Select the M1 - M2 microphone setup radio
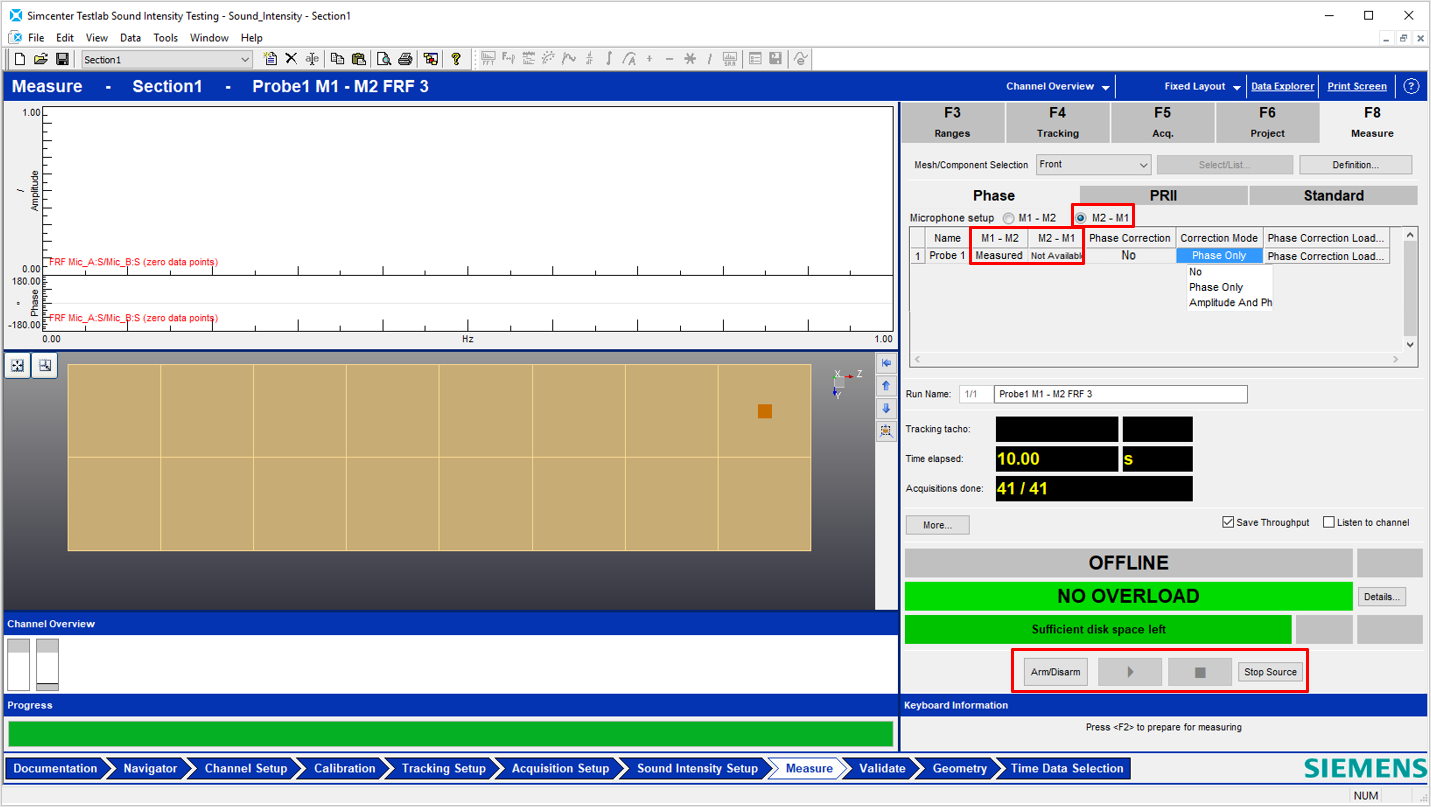This screenshot has width=1431, height=807. coord(1008,218)
